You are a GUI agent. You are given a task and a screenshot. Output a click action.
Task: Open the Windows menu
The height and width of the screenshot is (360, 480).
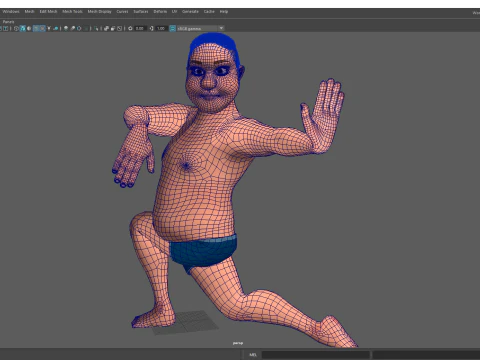point(11,12)
